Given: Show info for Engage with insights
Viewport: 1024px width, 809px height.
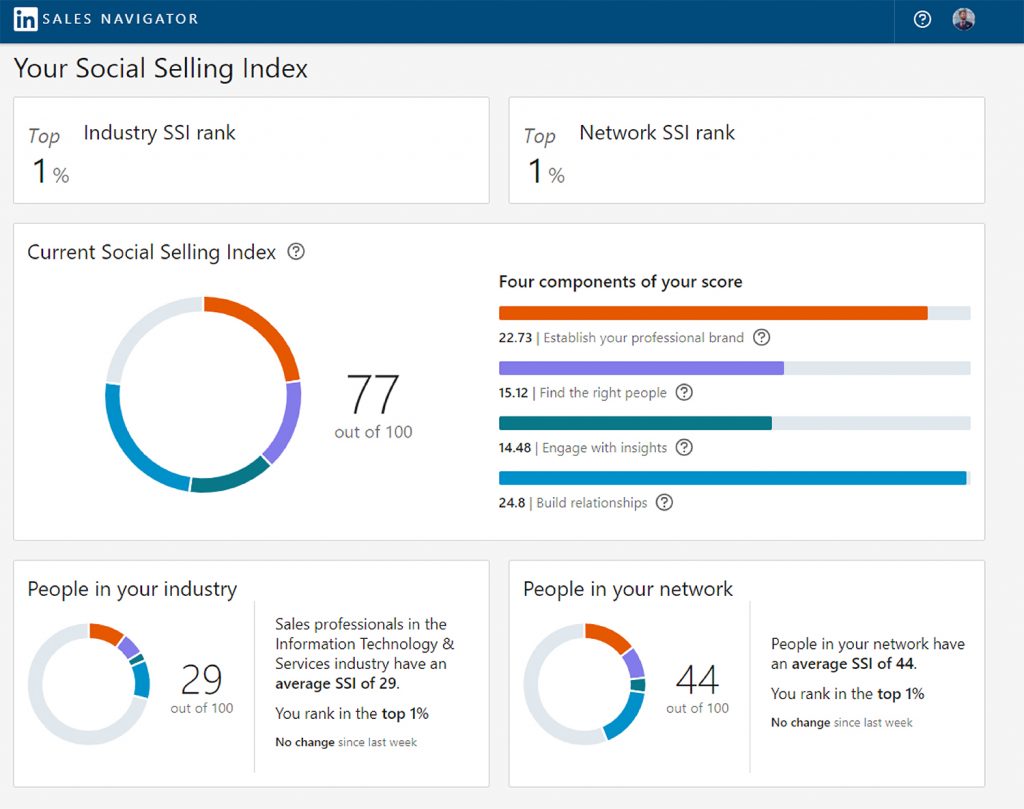Looking at the screenshot, I should point(684,447).
